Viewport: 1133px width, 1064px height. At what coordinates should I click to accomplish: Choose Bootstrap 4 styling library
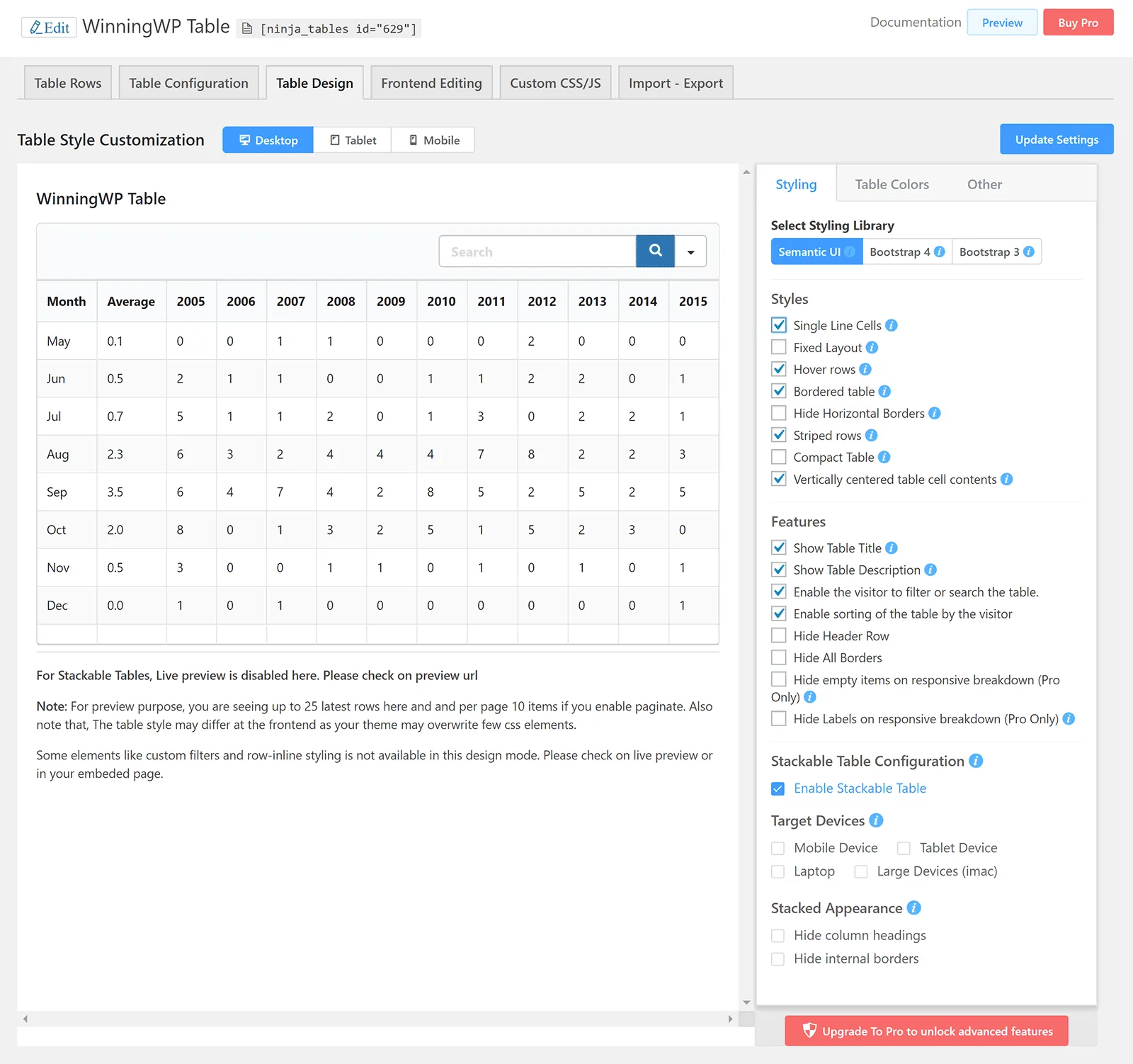click(907, 251)
